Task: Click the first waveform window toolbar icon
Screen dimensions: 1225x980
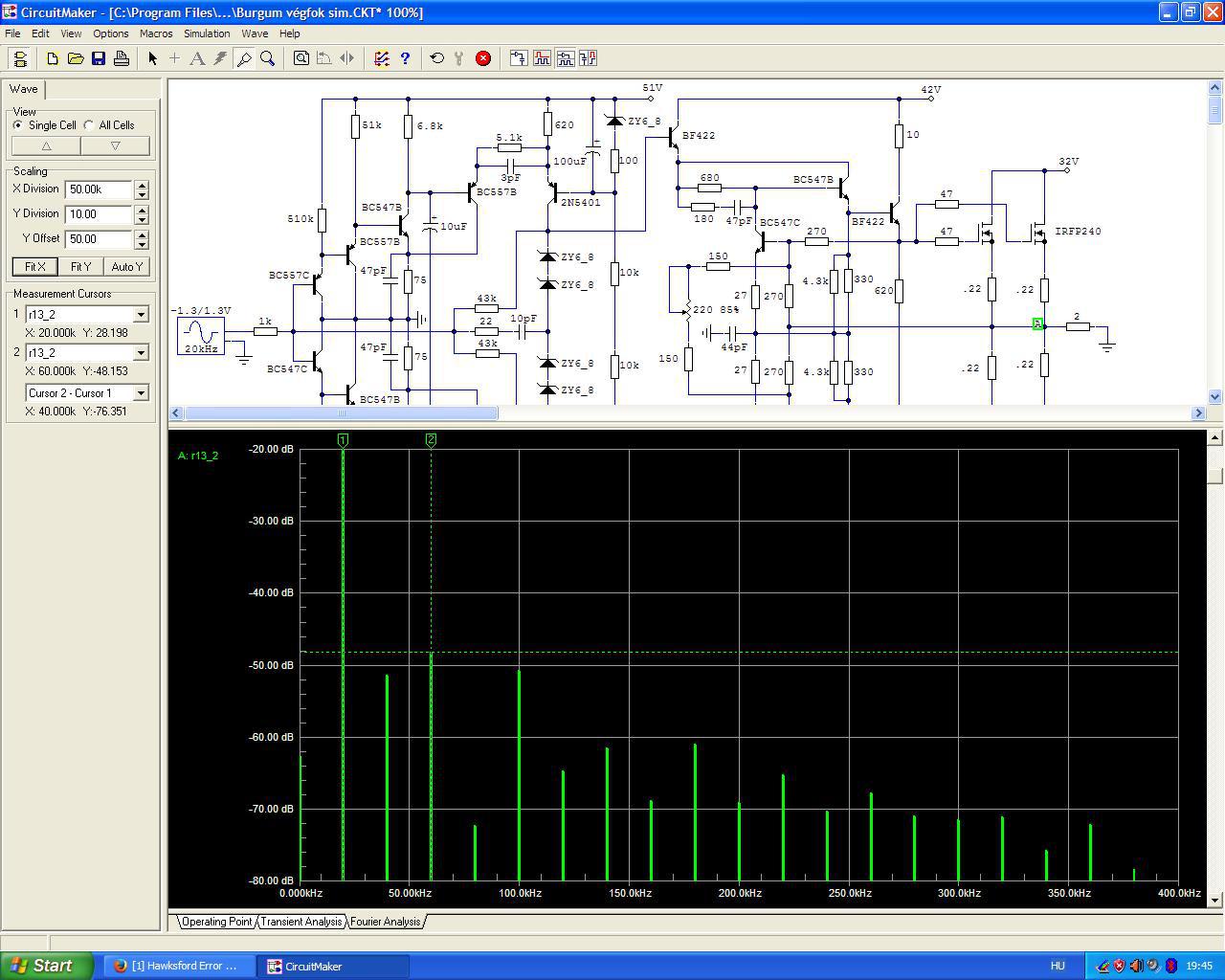Action: point(543,58)
